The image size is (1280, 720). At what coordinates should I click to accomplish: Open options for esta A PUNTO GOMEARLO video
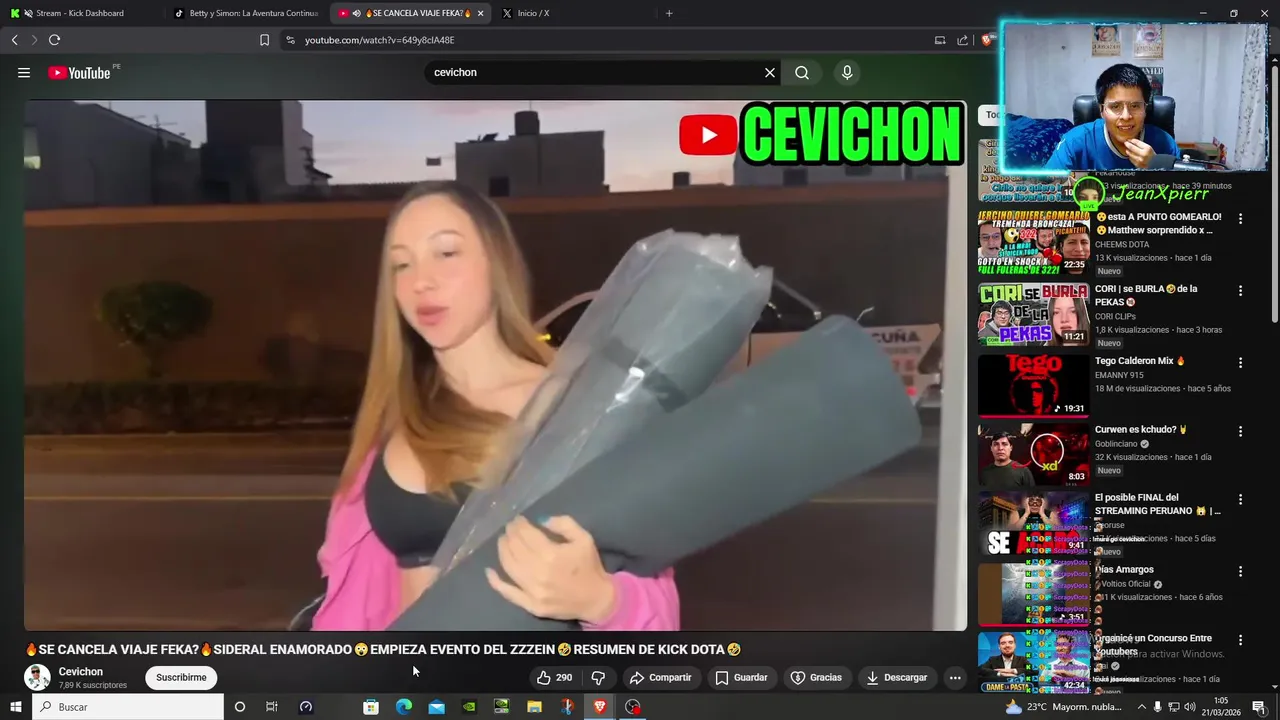[x=1241, y=218]
